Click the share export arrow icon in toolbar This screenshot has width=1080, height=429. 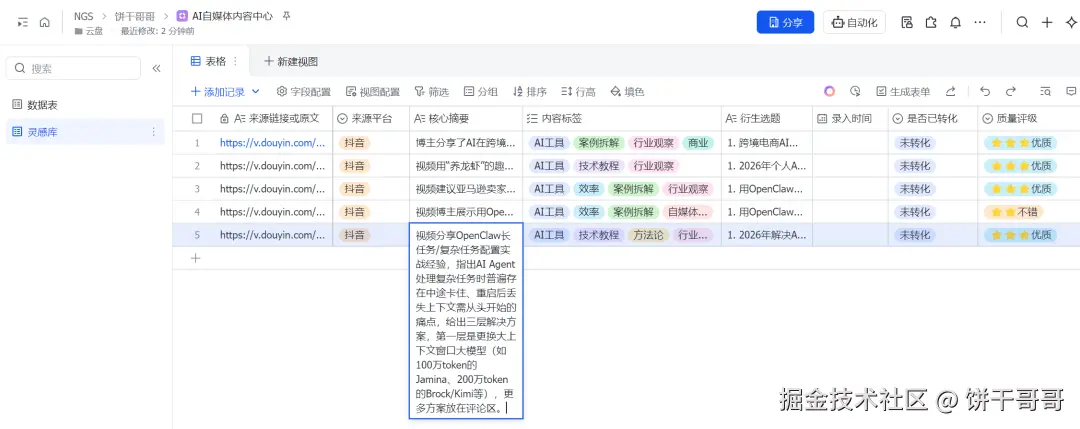click(951, 92)
